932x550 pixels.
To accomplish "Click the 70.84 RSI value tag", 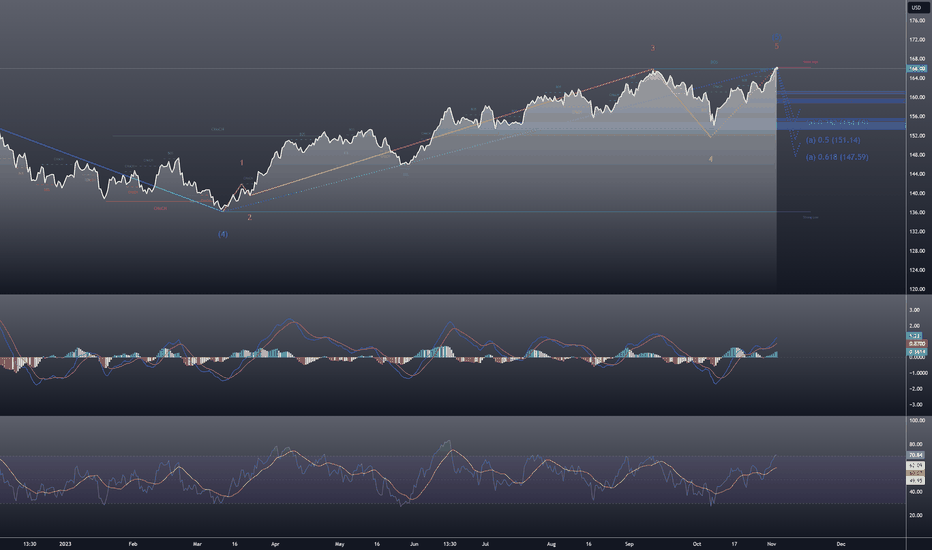I will click(916, 455).
